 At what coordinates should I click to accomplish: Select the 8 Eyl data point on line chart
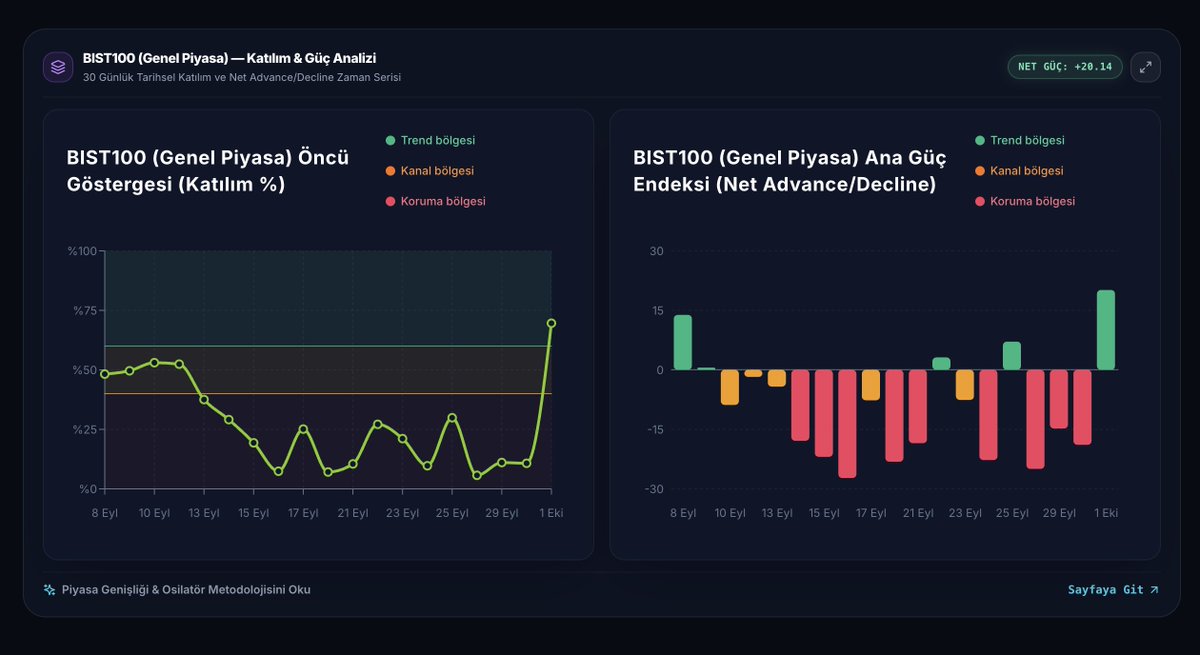coord(105,374)
